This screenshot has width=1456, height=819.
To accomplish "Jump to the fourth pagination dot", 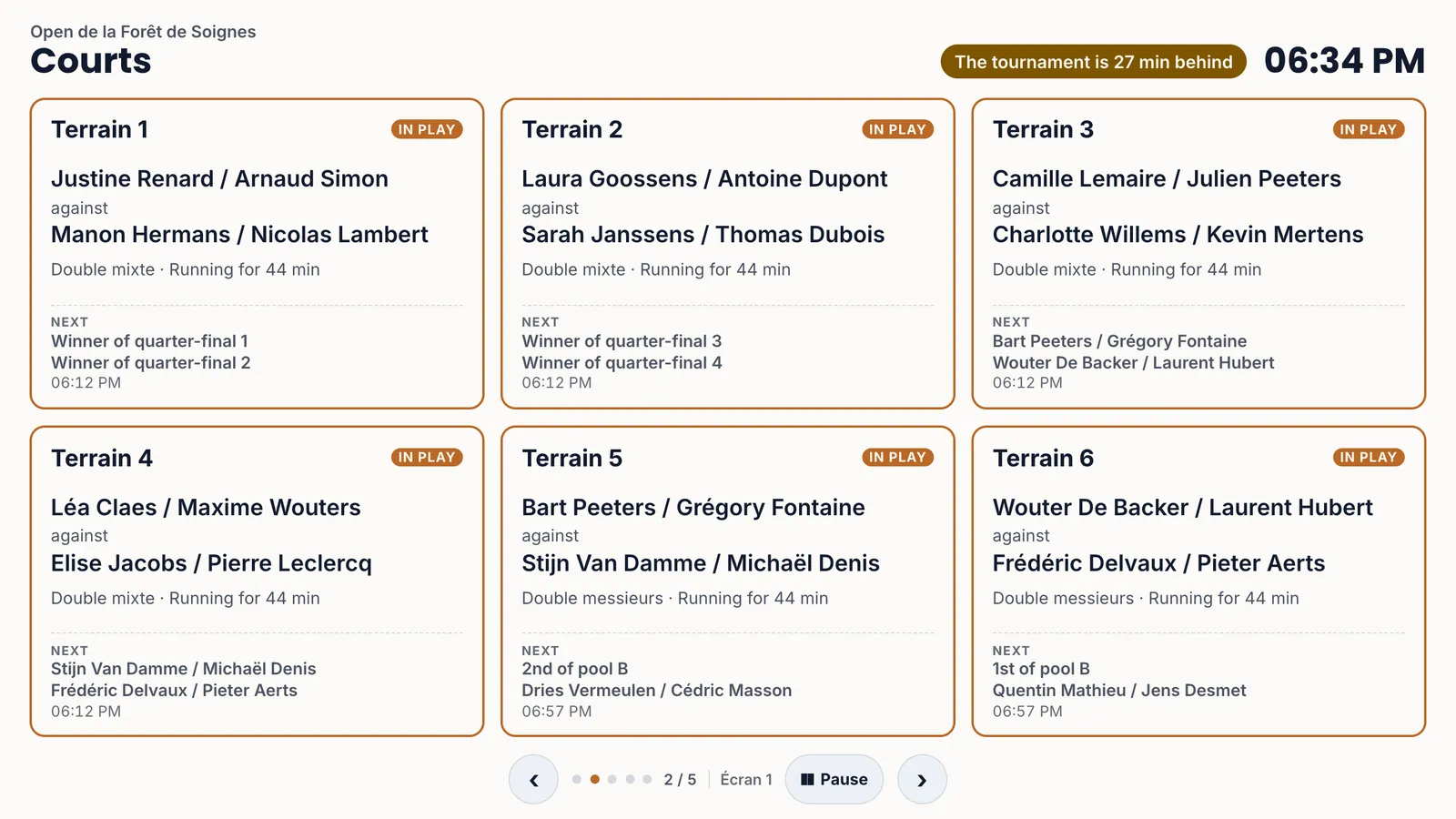I will [x=630, y=779].
